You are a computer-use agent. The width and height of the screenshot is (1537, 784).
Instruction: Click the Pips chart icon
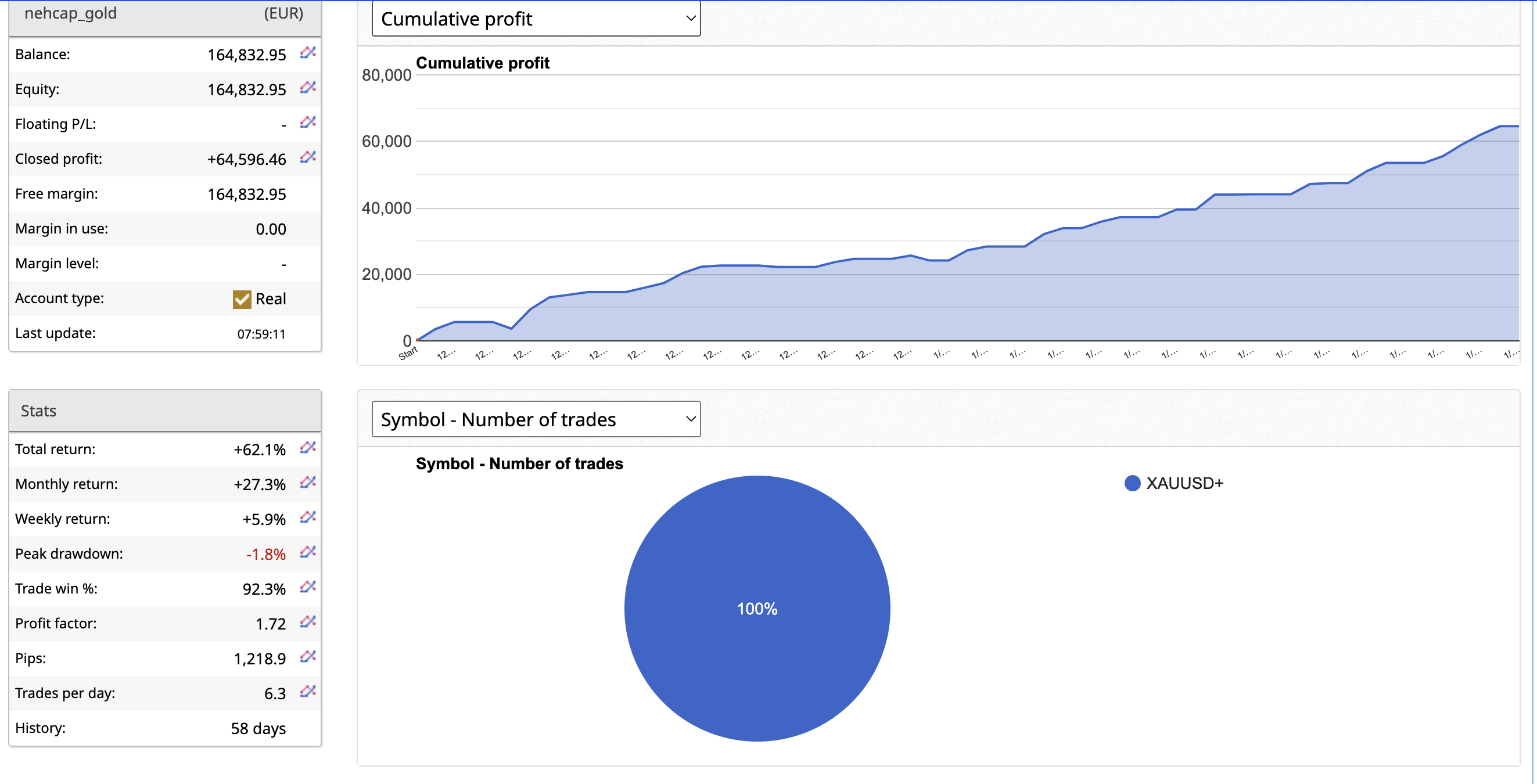click(x=307, y=656)
